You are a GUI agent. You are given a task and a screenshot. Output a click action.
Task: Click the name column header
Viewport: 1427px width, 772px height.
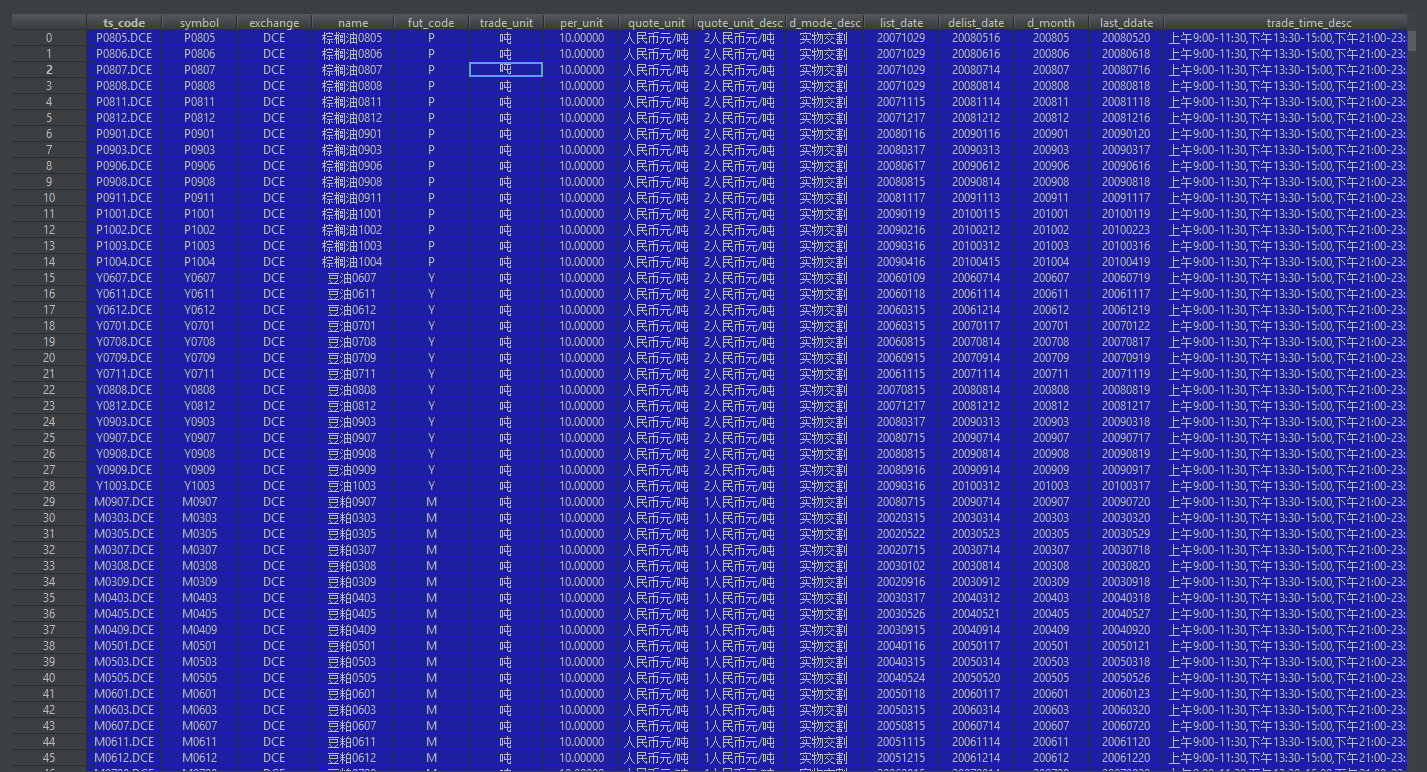click(x=353, y=23)
